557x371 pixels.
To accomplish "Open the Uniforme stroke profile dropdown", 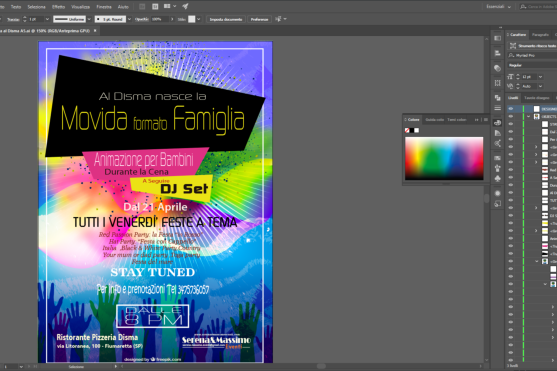I will [x=89, y=19].
